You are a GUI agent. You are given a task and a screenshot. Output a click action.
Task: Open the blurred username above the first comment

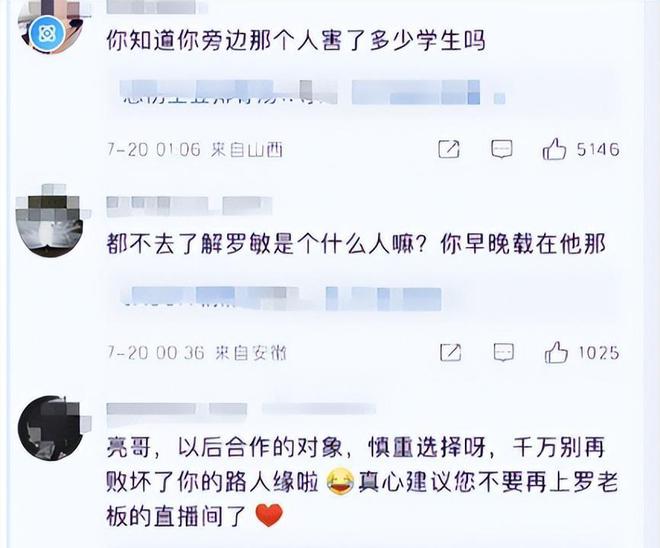[157, 7]
